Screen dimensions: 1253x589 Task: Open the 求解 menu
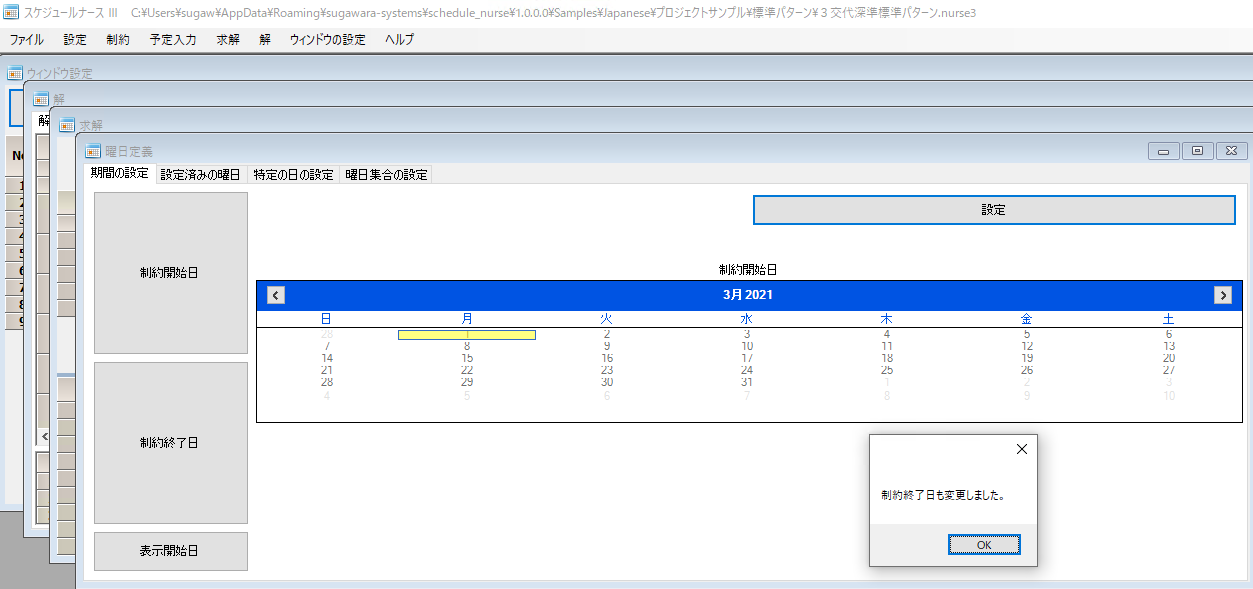[x=228, y=40]
